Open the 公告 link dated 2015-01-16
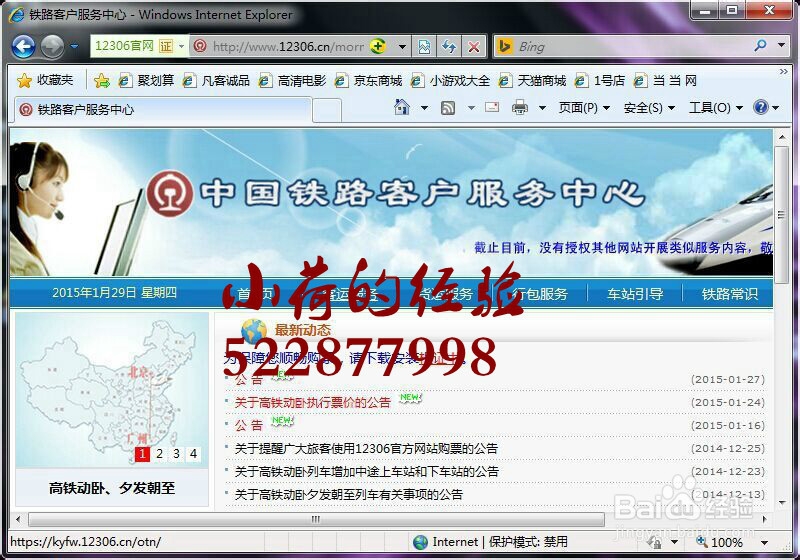The width and height of the screenshot is (800, 560). (249, 425)
